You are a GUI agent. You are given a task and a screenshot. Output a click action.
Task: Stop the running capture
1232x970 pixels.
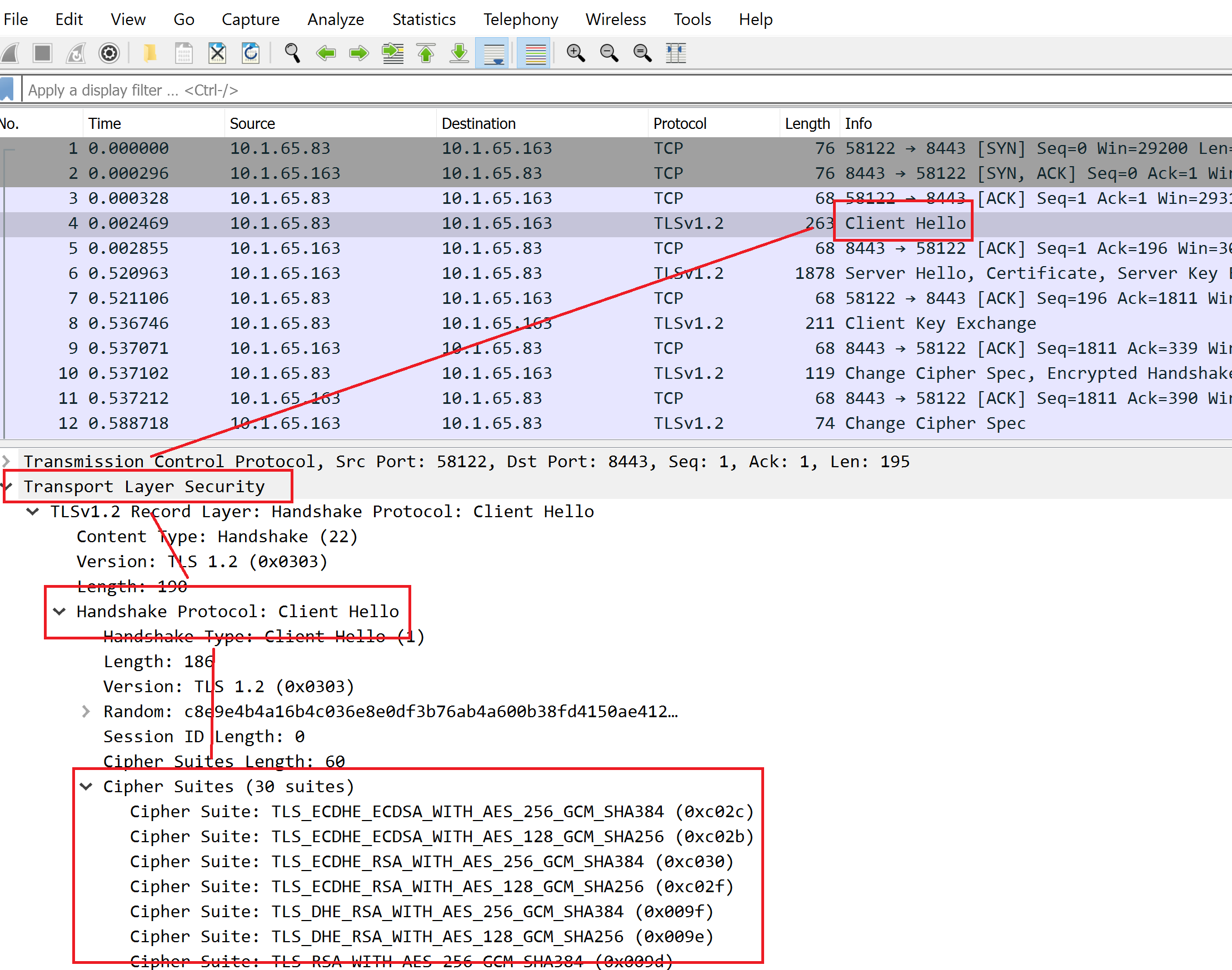pos(43,53)
